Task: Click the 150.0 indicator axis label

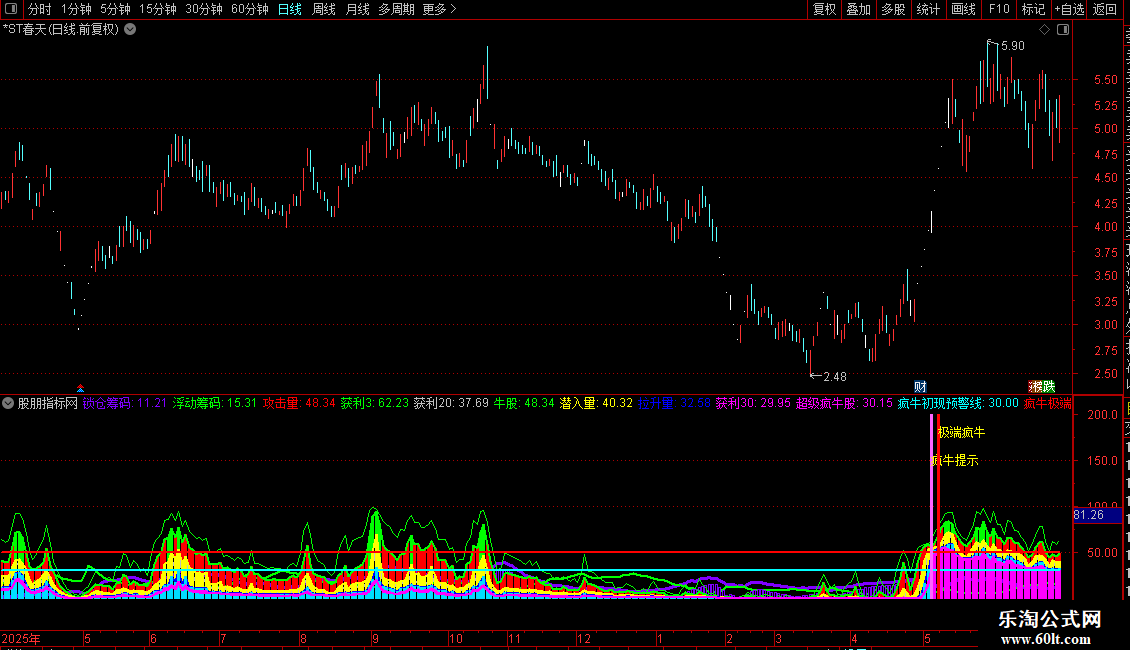Action: 1103,461
